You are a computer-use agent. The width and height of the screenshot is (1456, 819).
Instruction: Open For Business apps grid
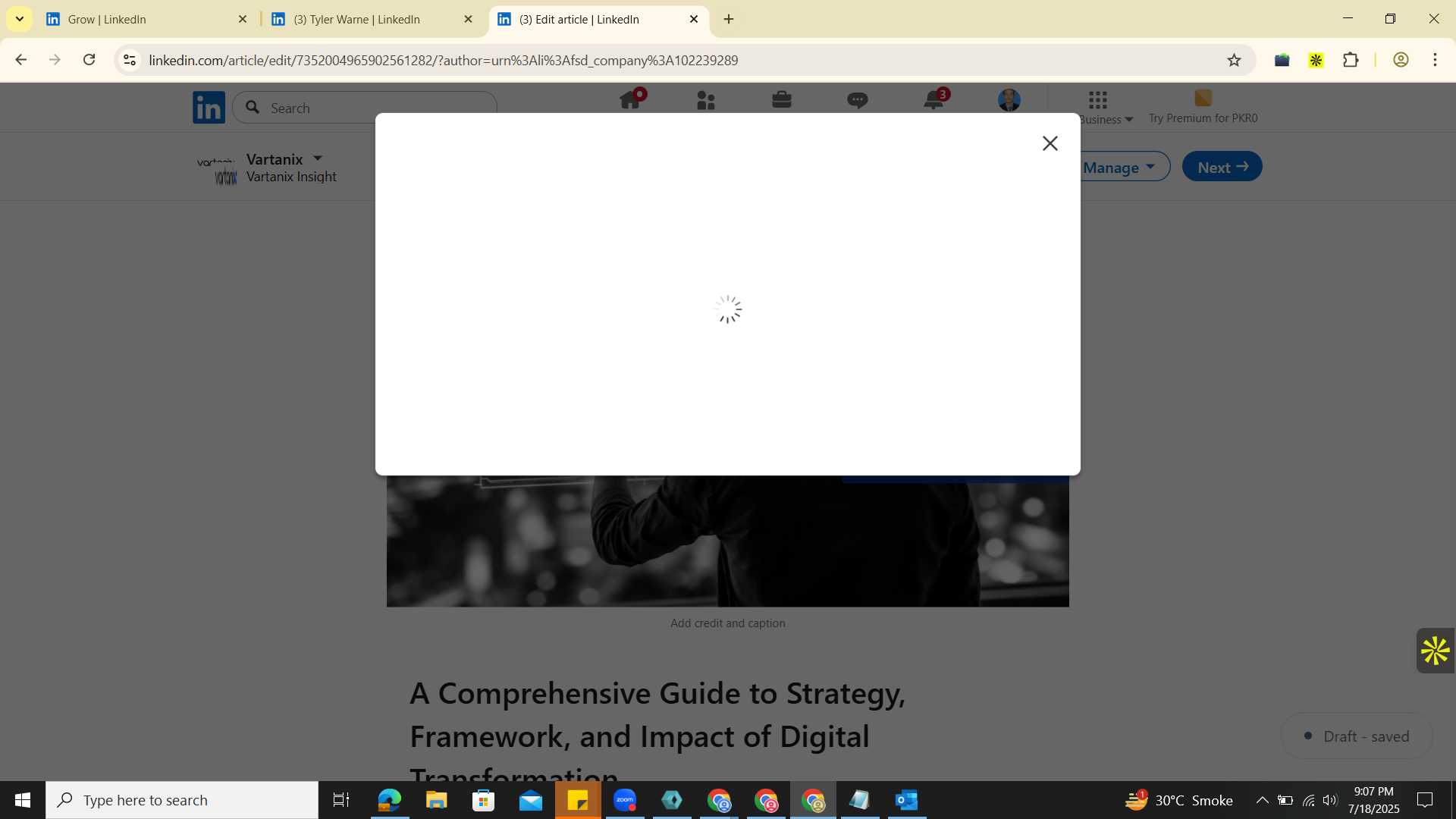point(1098,100)
